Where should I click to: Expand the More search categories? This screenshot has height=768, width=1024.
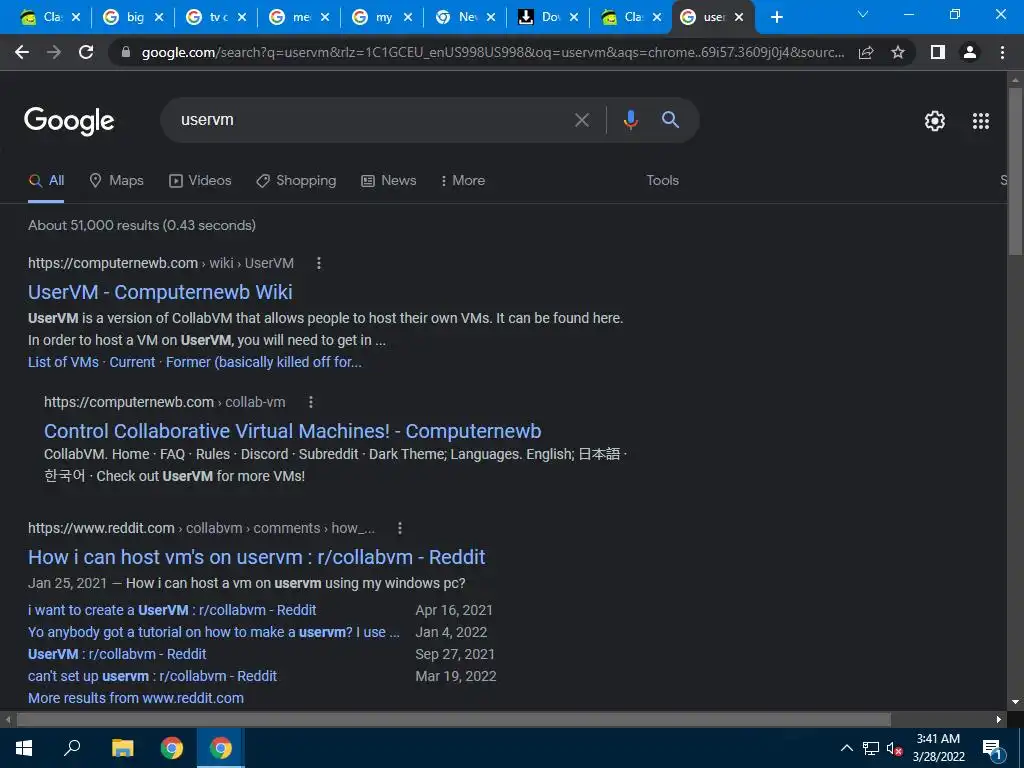(x=462, y=181)
